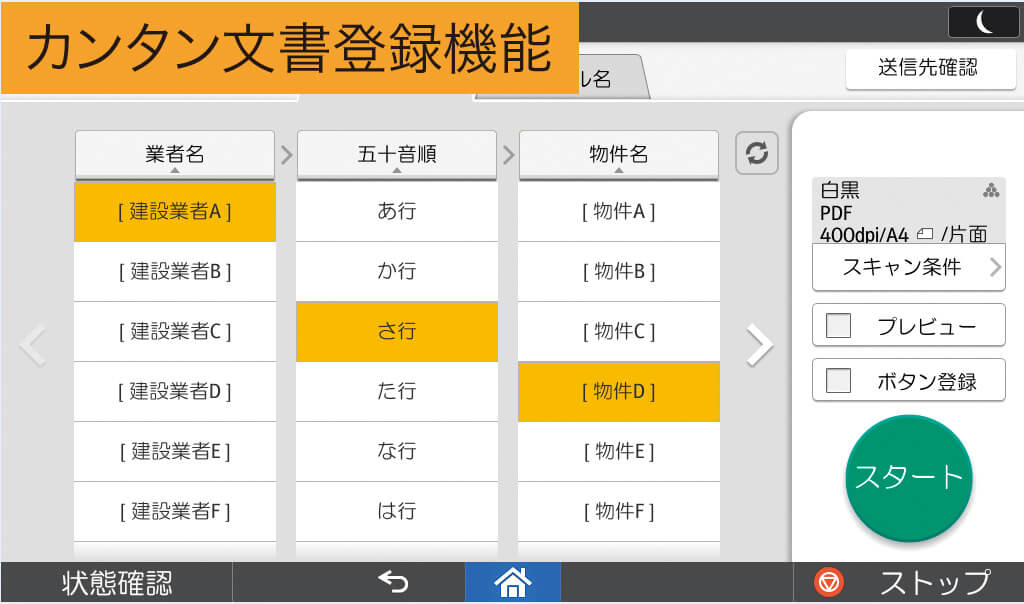The width and height of the screenshot is (1024, 604).
Task: Choose the か行 row
Action: pyautogui.click(x=397, y=272)
